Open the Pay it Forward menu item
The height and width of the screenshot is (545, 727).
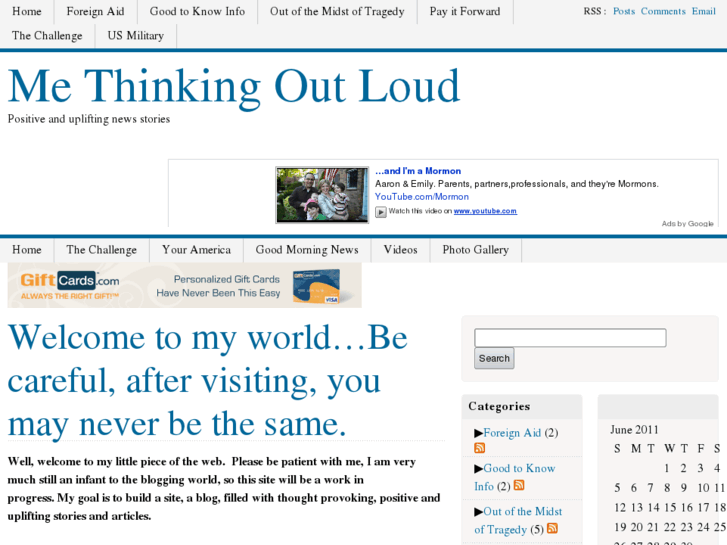(465, 12)
